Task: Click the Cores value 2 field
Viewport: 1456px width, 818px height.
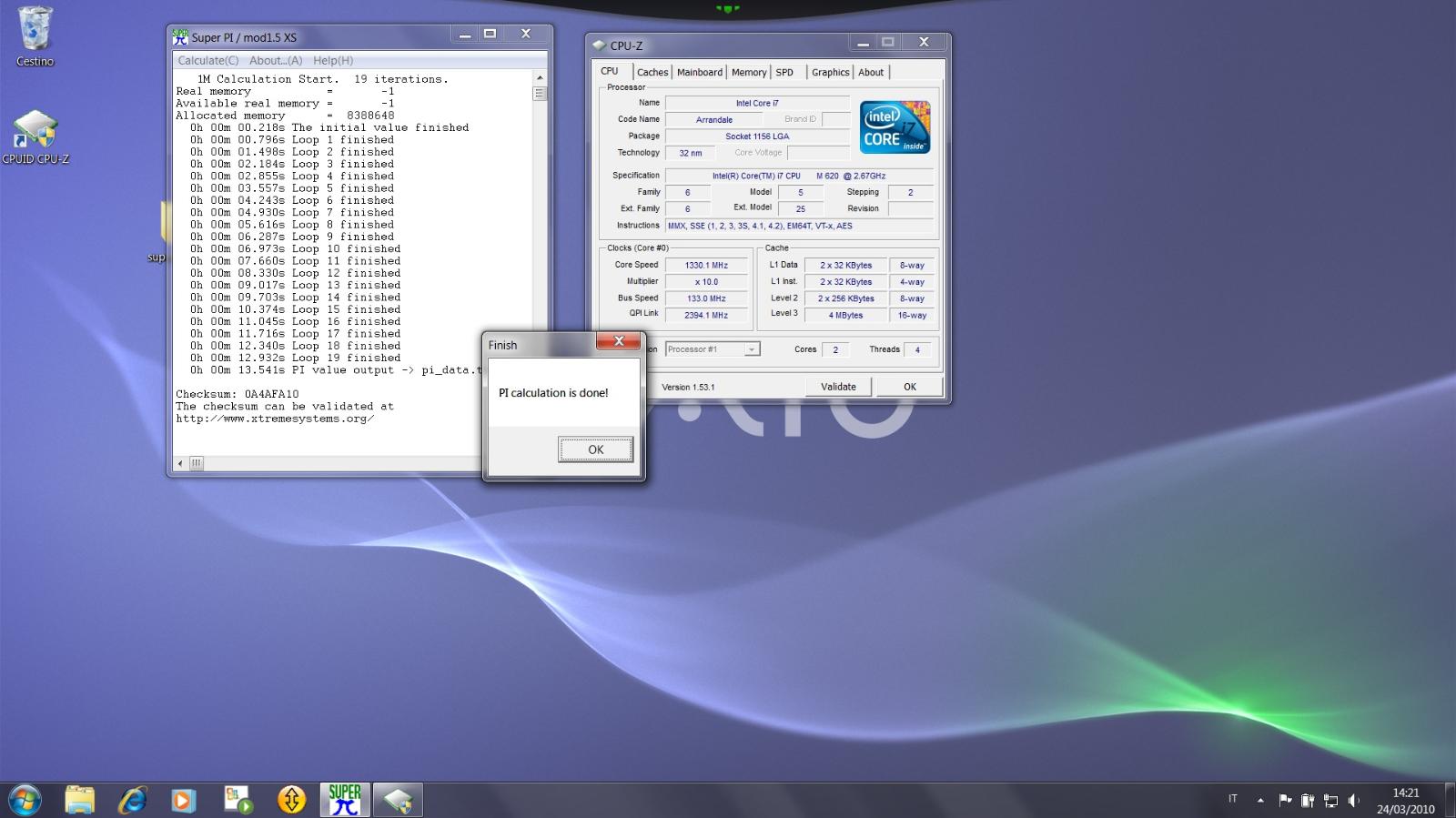Action: pos(835,350)
